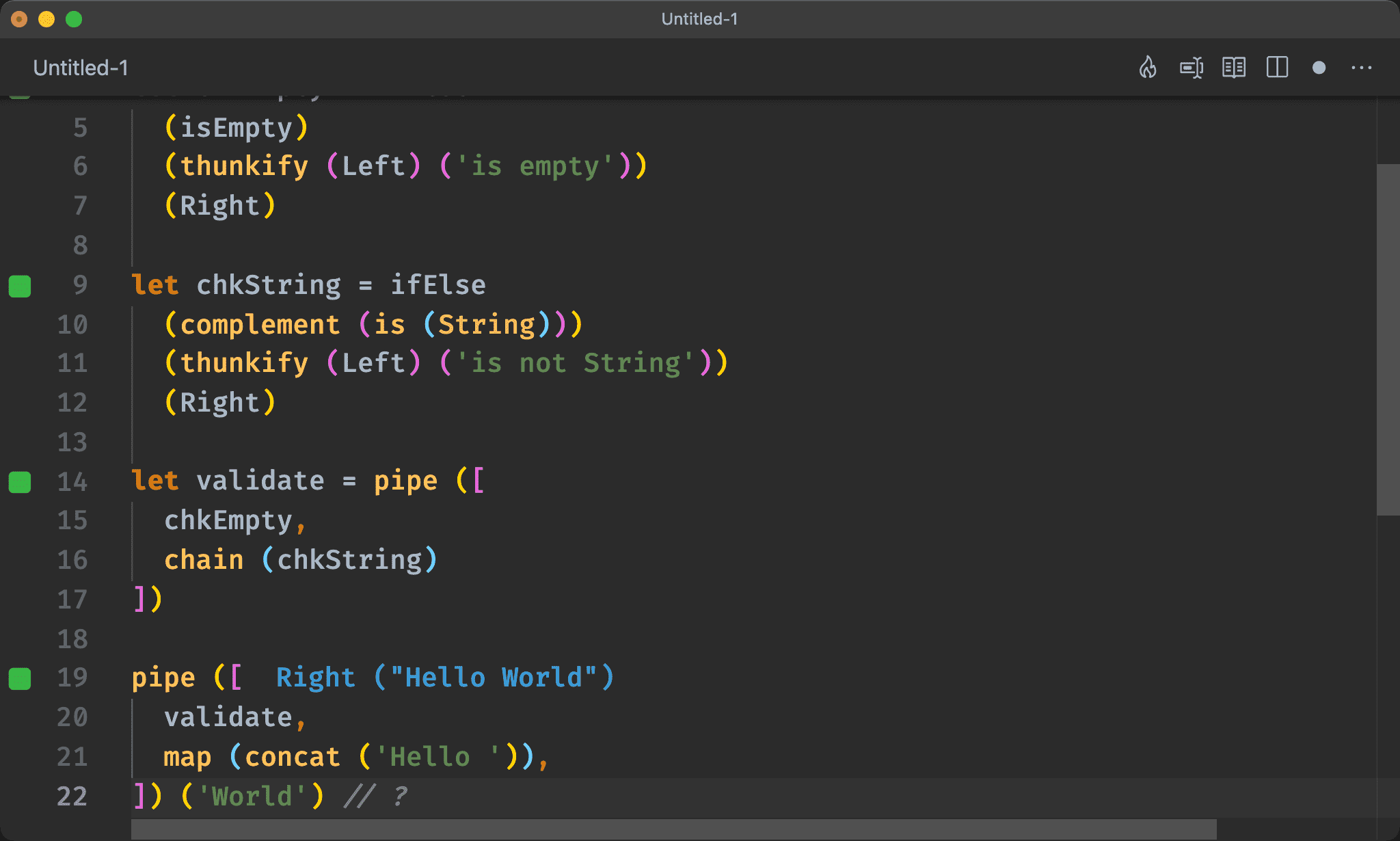
Task: Click 'validate' on line 20
Action: pyautogui.click(x=228, y=717)
